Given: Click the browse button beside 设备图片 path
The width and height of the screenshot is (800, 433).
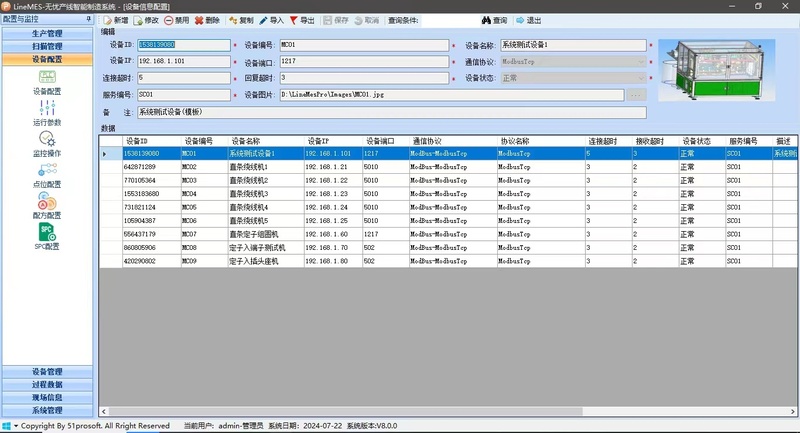Looking at the screenshot, I should pyautogui.click(x=636, y=95).
